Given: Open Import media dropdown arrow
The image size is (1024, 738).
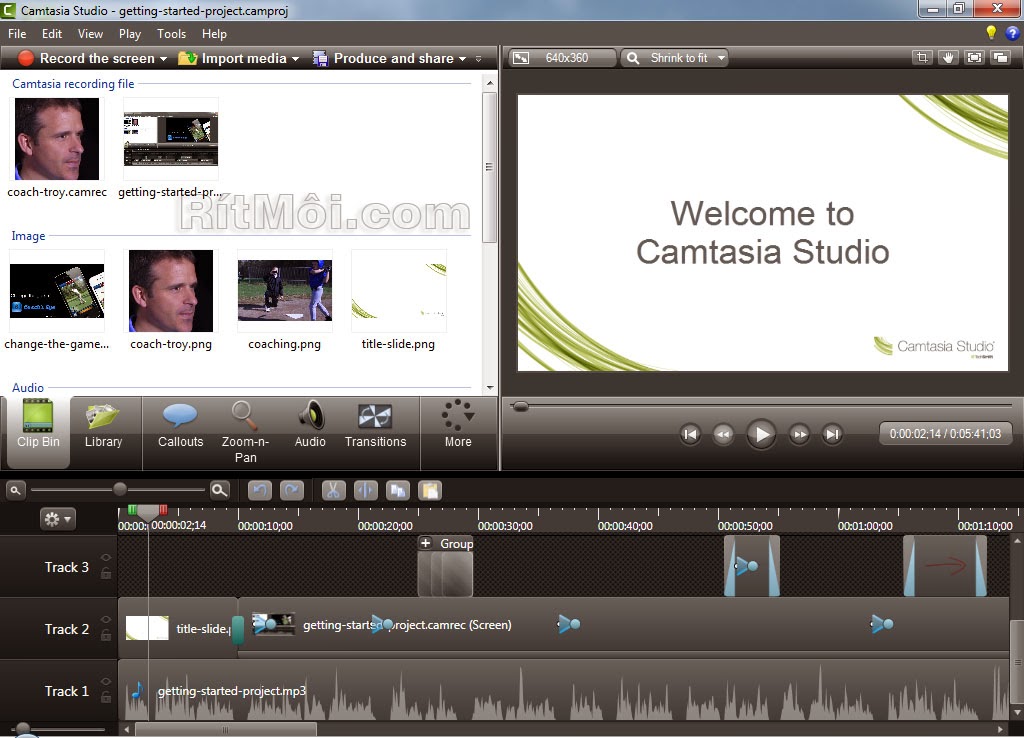Looking at the screenshot, I should pos(295,59).
